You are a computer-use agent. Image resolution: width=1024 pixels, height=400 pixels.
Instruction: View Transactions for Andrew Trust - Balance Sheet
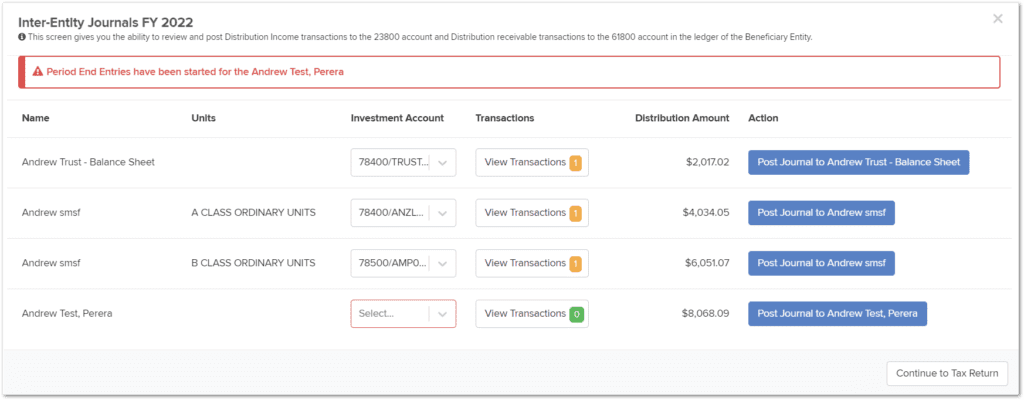tap(524, 163)
